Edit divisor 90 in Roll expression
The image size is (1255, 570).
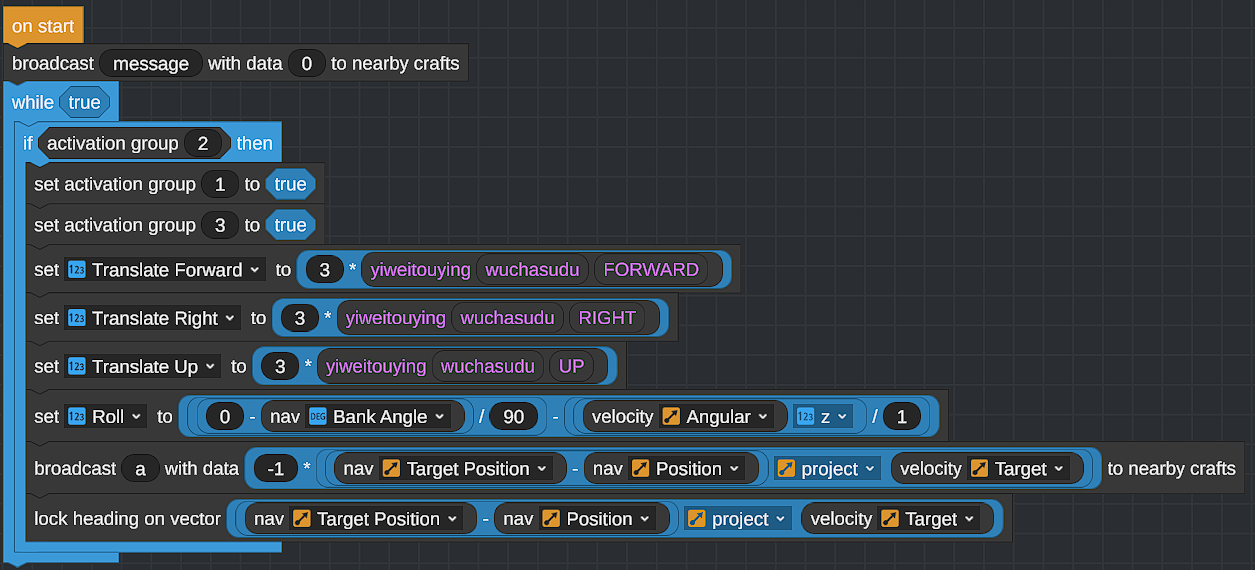[513, 417]
